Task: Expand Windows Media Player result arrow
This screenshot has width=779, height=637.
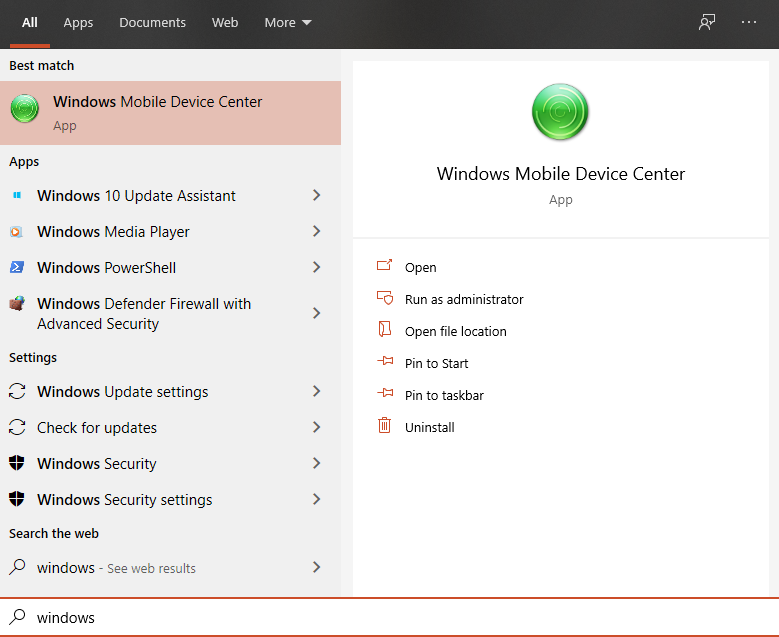Action: [x=316, y=232]
